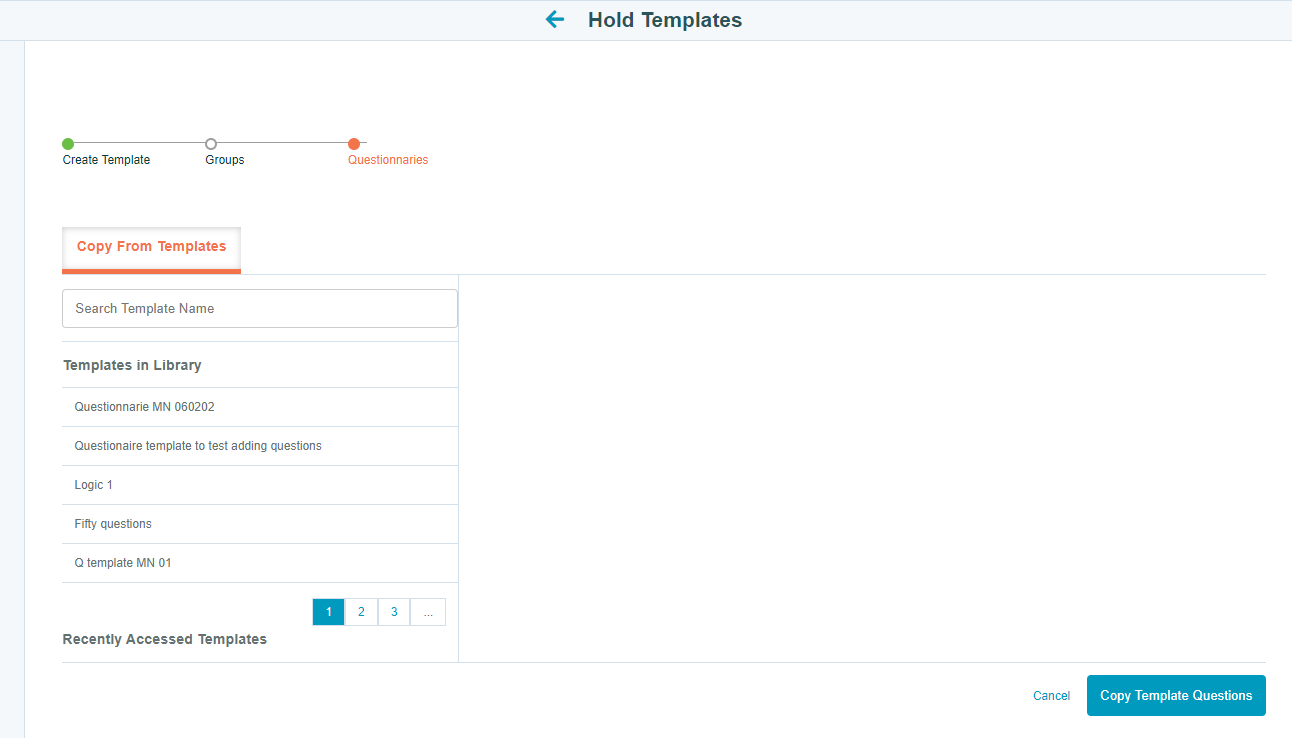
Task: Open more pages with ellipsis button
Action: (x=428, y=612)
